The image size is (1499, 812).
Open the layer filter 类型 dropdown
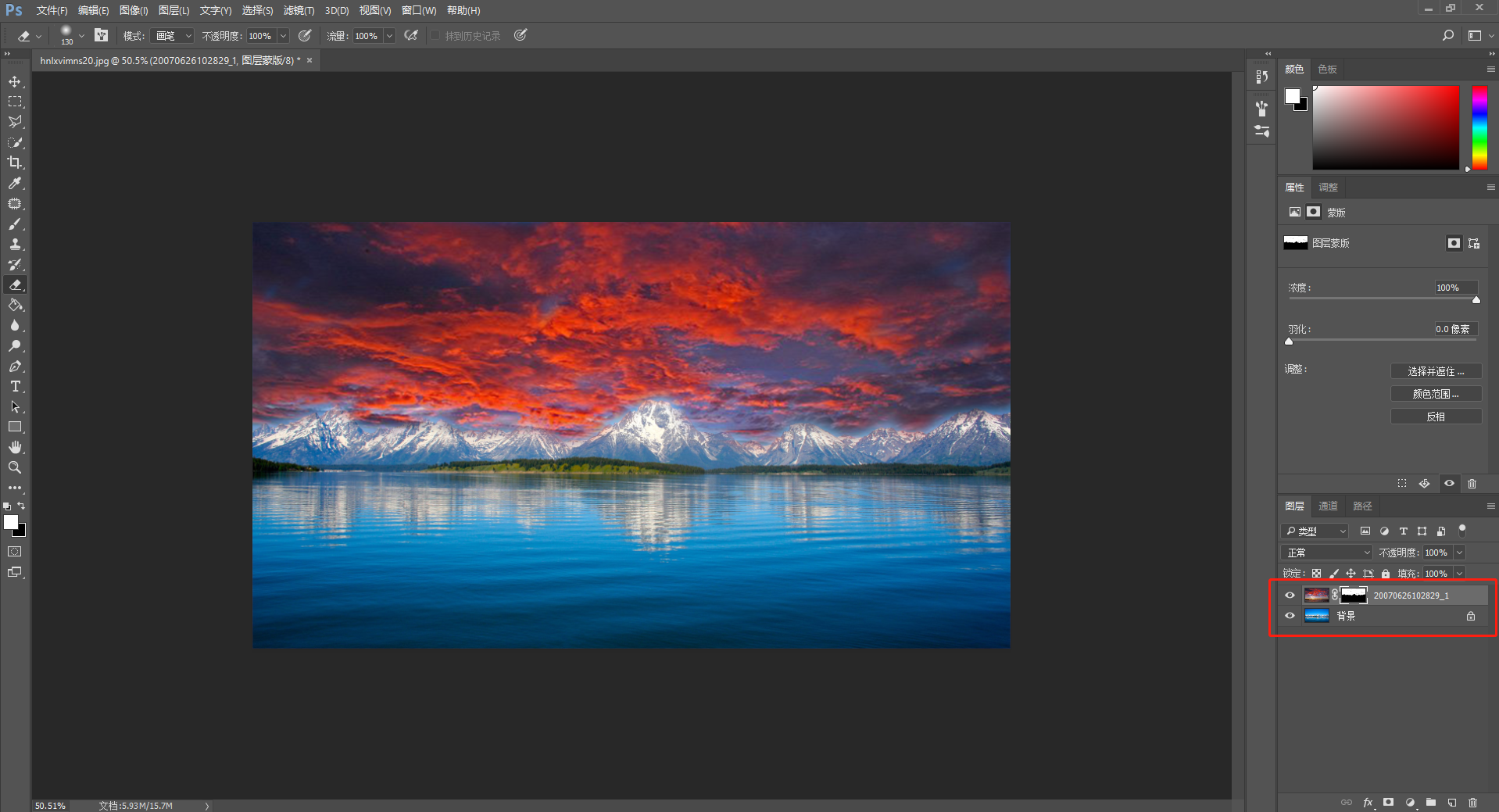point(1315,531)
